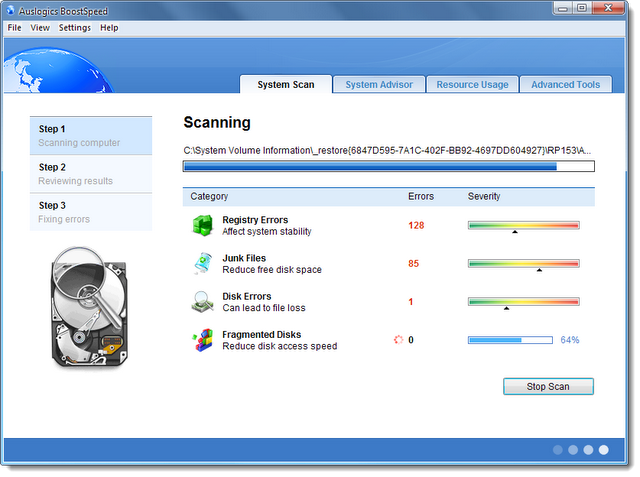Click the Disk Errors count of 1
Screen dimensions: 640x477
[x=411, y=302]
